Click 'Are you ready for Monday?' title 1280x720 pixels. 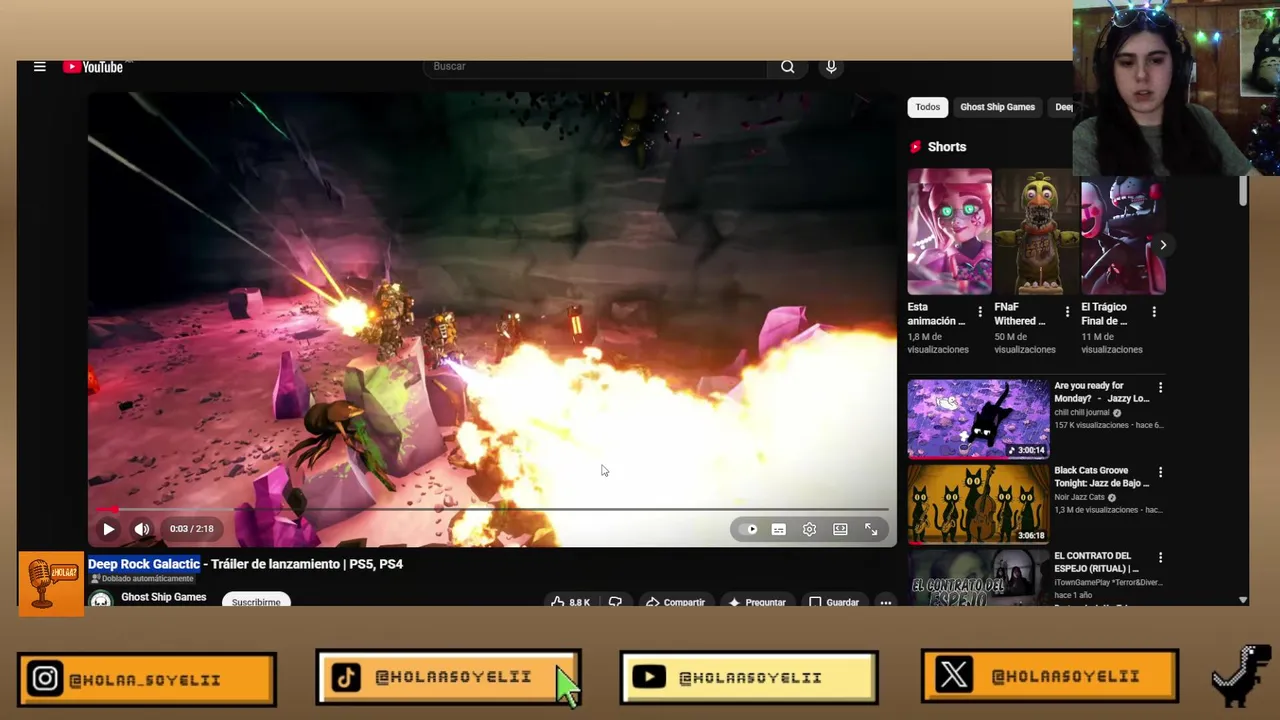[1101, 392]
